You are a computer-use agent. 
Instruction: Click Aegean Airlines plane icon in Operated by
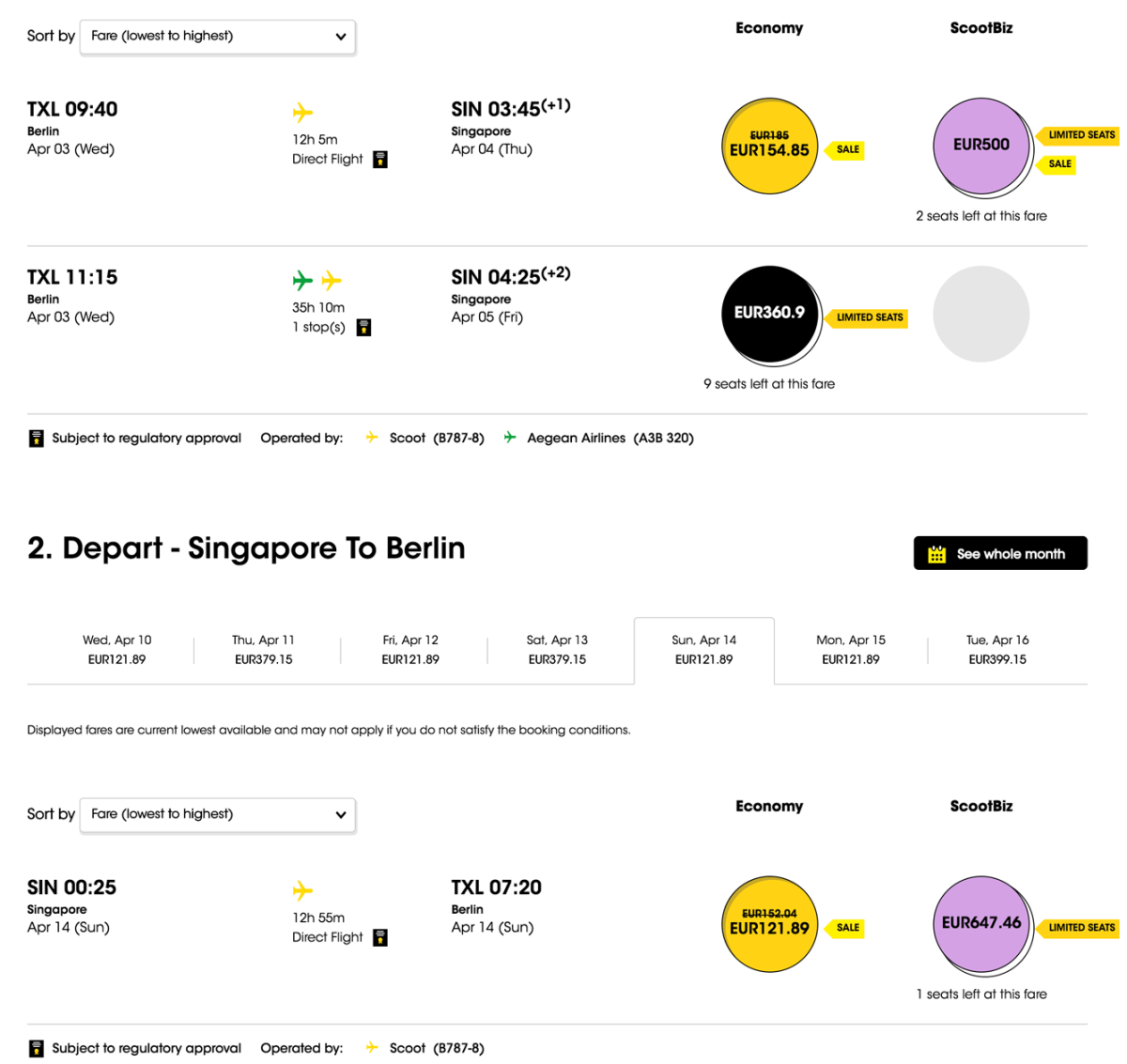tap(510, 438)
